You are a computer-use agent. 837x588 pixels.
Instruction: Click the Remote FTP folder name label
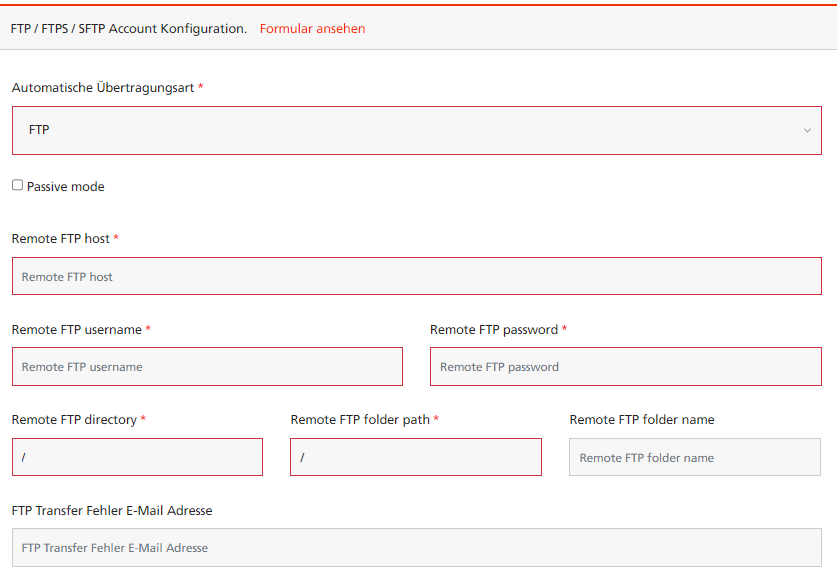pyautogui.click(x=642, y=420)
